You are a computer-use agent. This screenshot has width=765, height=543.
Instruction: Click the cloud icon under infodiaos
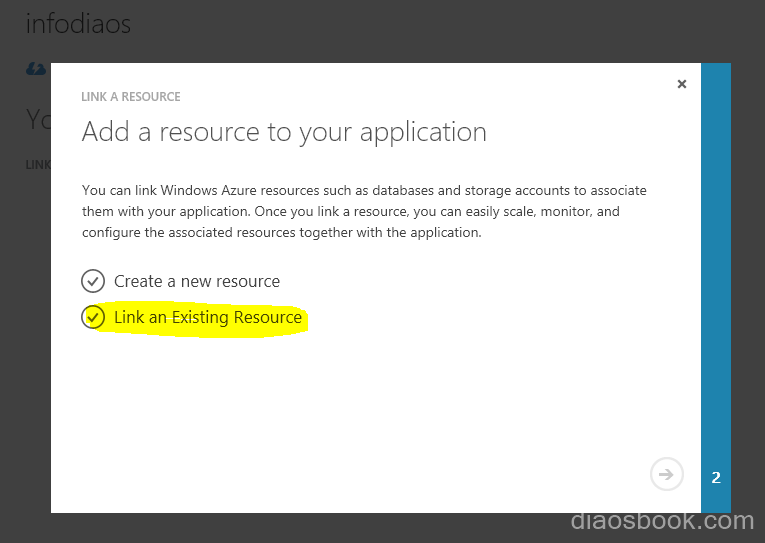pyautogui.click(x=35, y=68)
